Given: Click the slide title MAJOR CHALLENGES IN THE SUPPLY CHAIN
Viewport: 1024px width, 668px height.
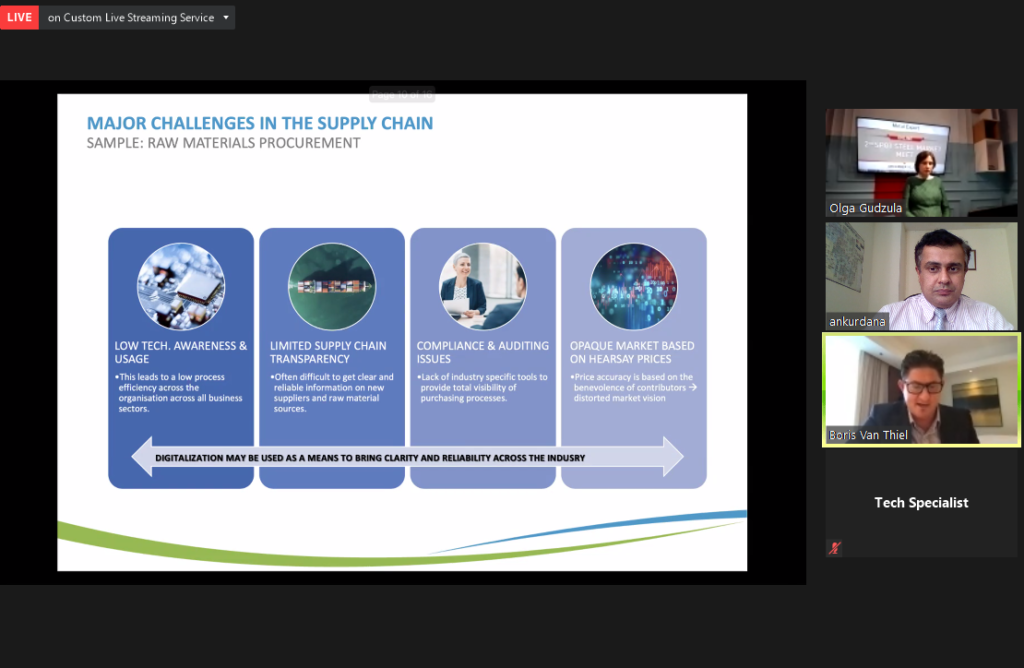Looking at the screenshot, I should pyautogui.click(x=260, y=122).
